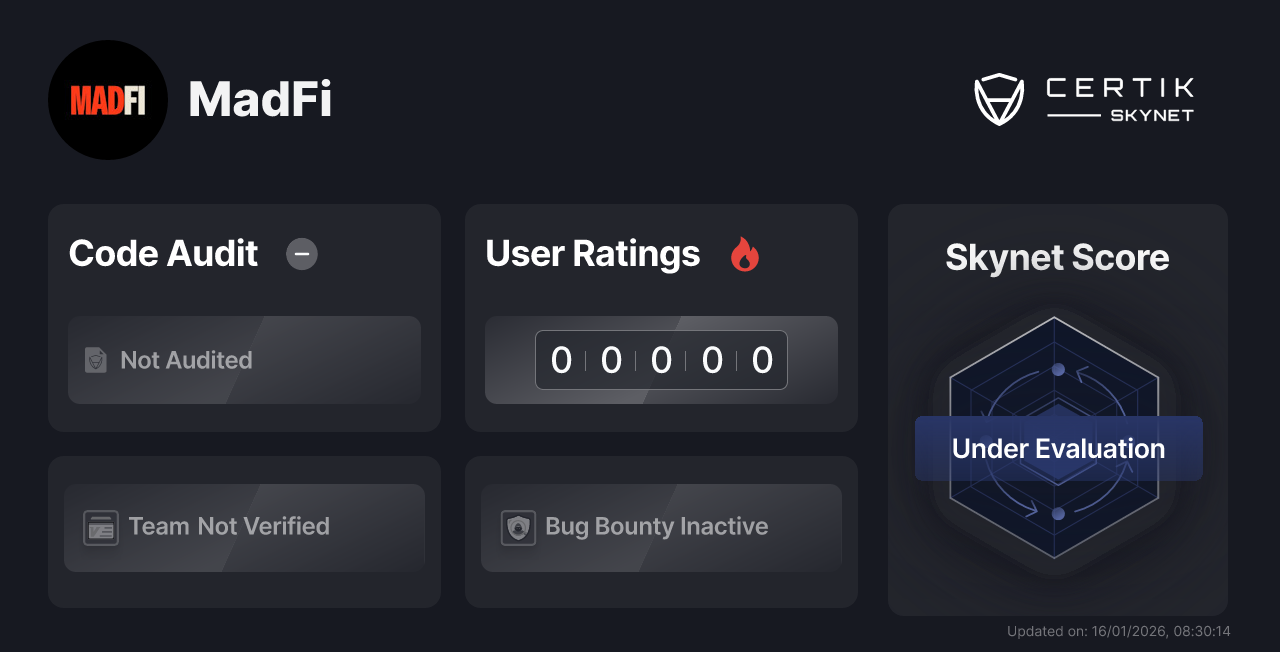Image resolution: width=1280 pixels, height=652 pixels.
Task: Click the updated timestamp text
Action: [x=1118, y=631]
